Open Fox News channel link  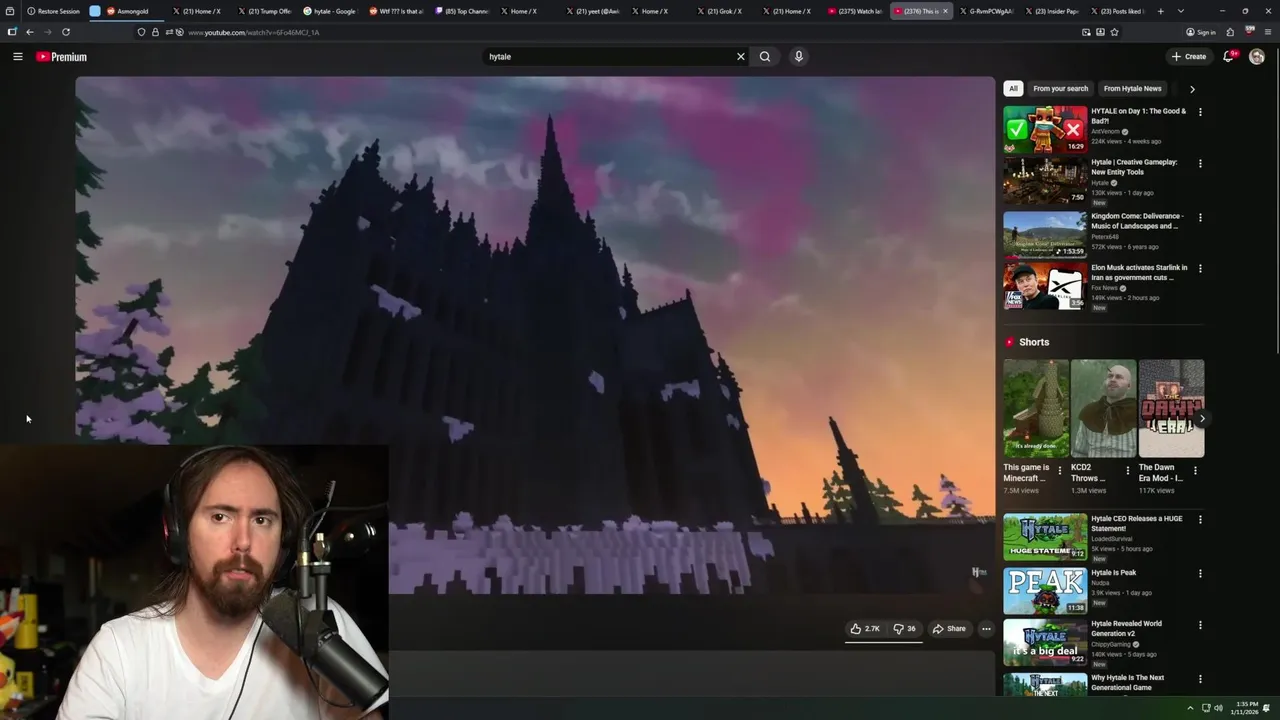pos(1104,288)
